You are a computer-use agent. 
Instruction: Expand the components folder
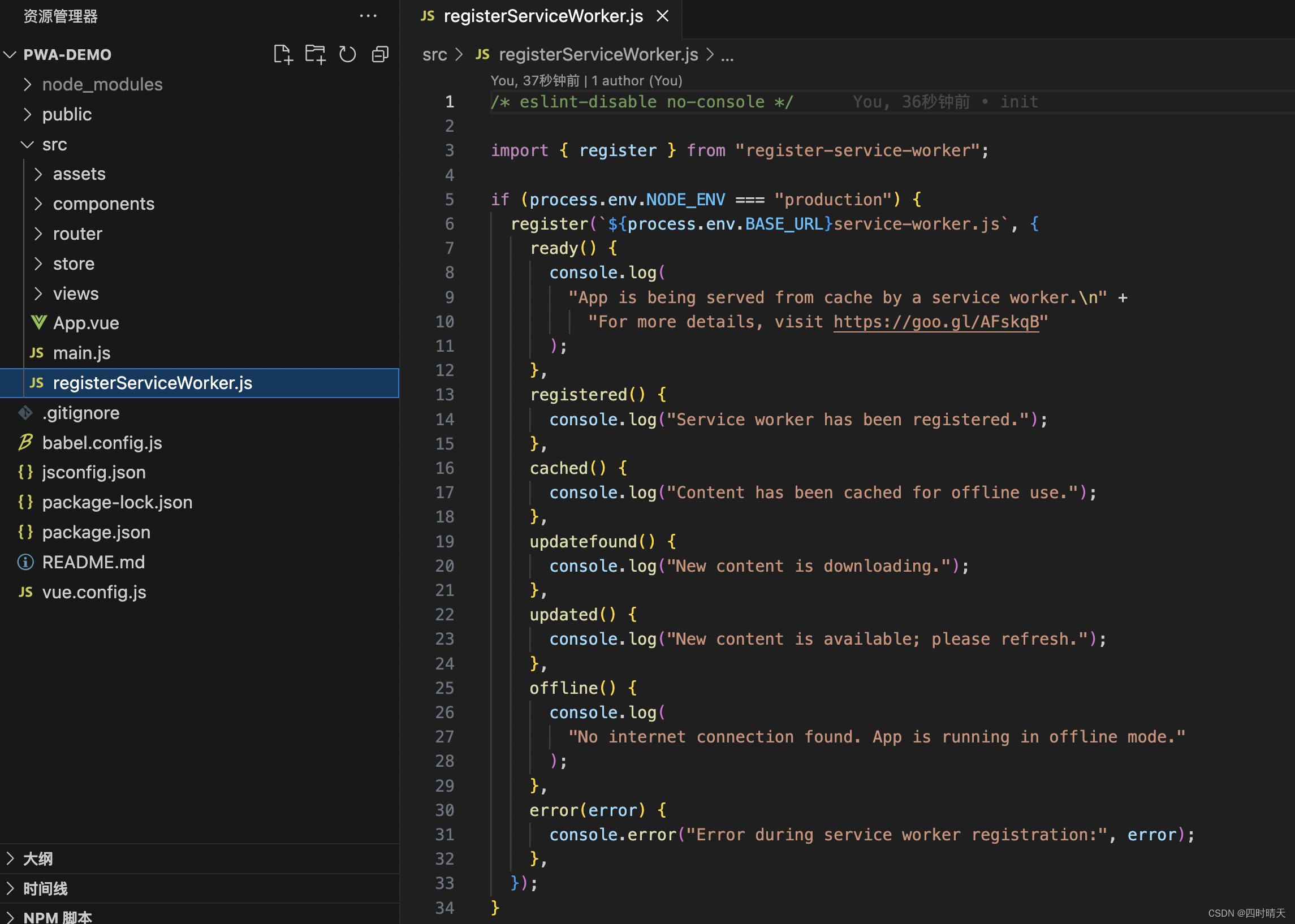coord(38,204)
